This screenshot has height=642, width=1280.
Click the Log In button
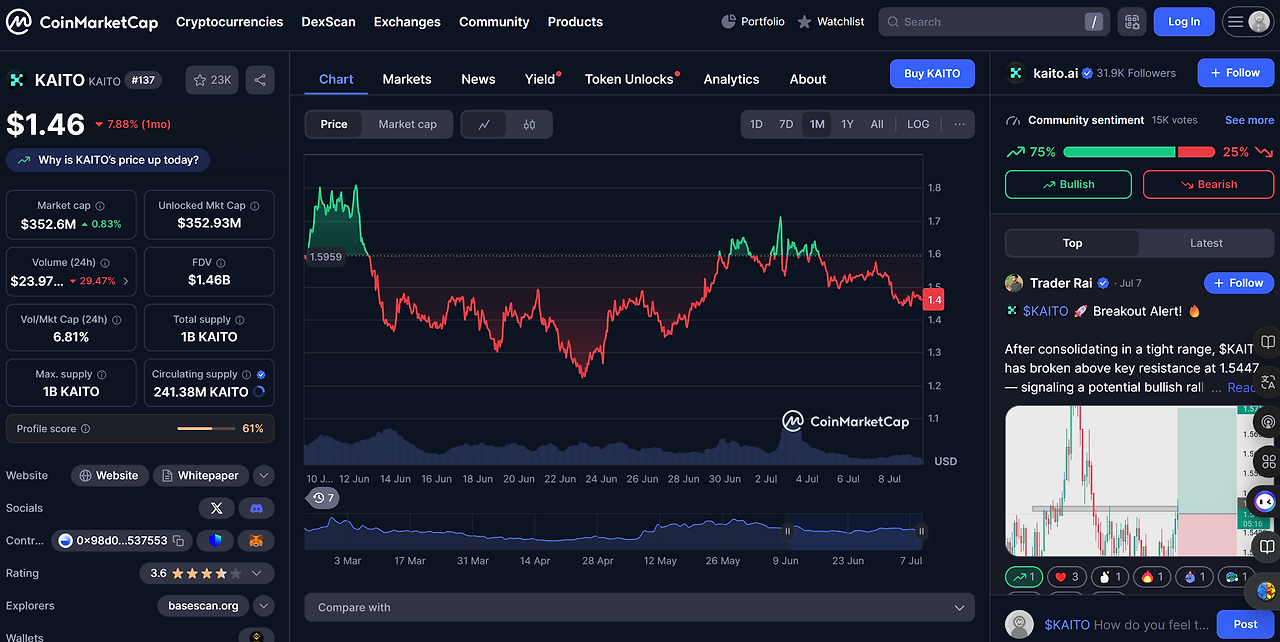click(1184, 21)
